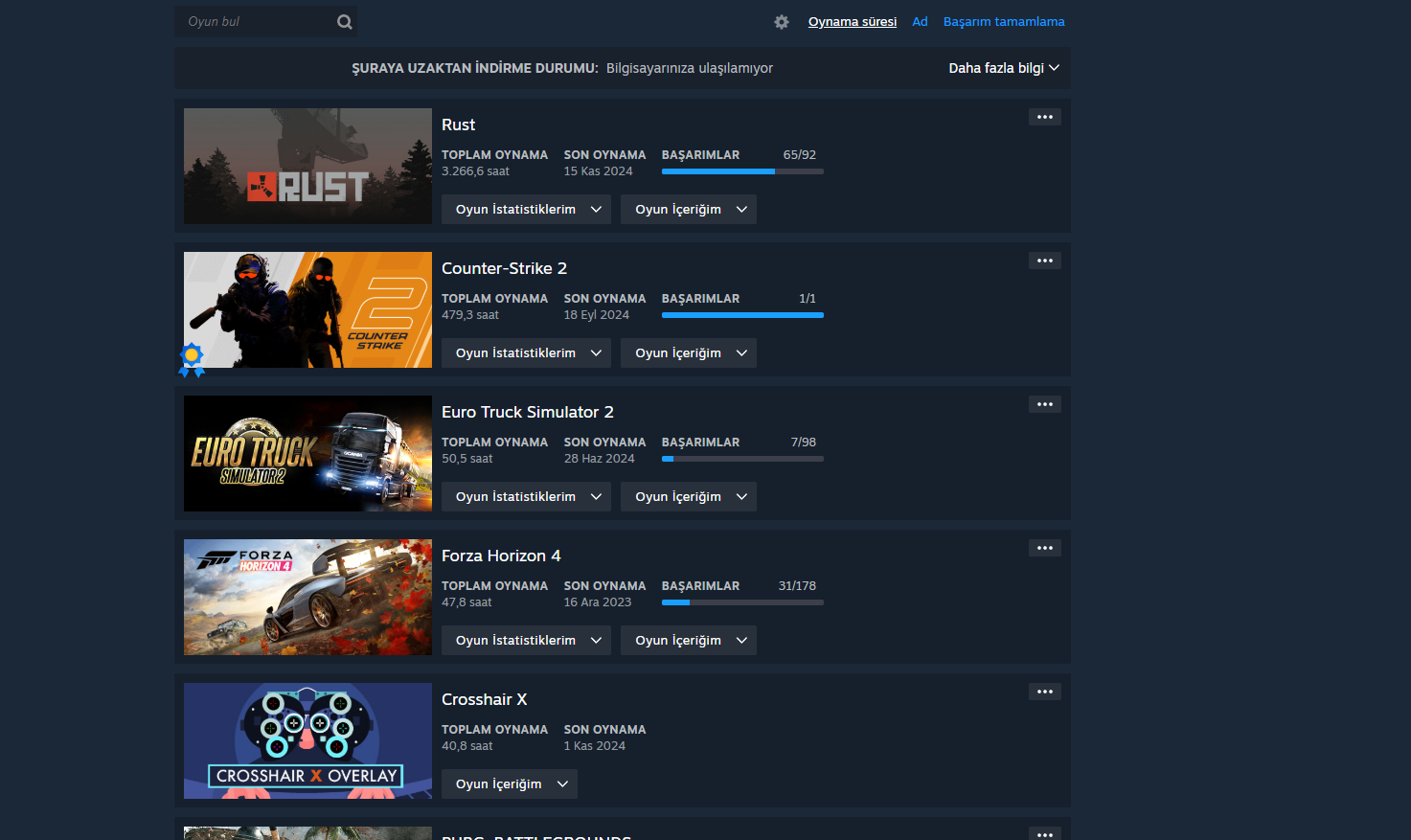Viewport: 1411px width, 840px height.
Task: Click Crosshair X's 40,8 saat playtime
Action: click(467, 746)
